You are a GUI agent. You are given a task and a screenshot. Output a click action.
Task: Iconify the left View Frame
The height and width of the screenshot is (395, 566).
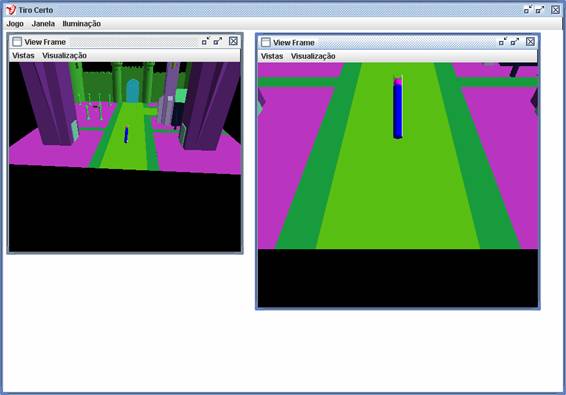[x=206, y=42]
